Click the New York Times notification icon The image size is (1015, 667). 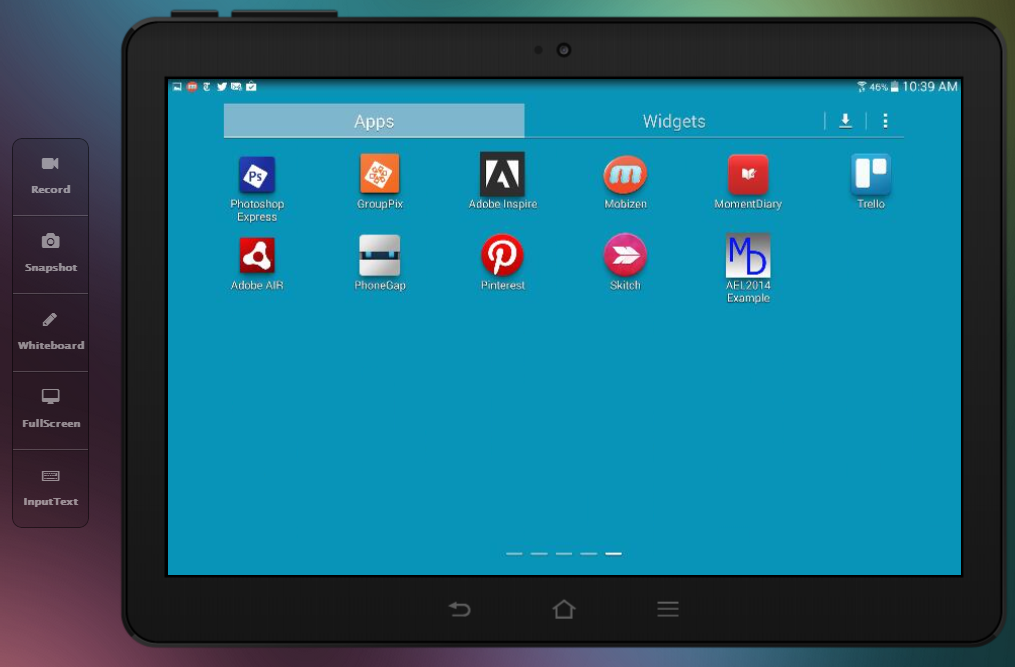tap(206, 86)
